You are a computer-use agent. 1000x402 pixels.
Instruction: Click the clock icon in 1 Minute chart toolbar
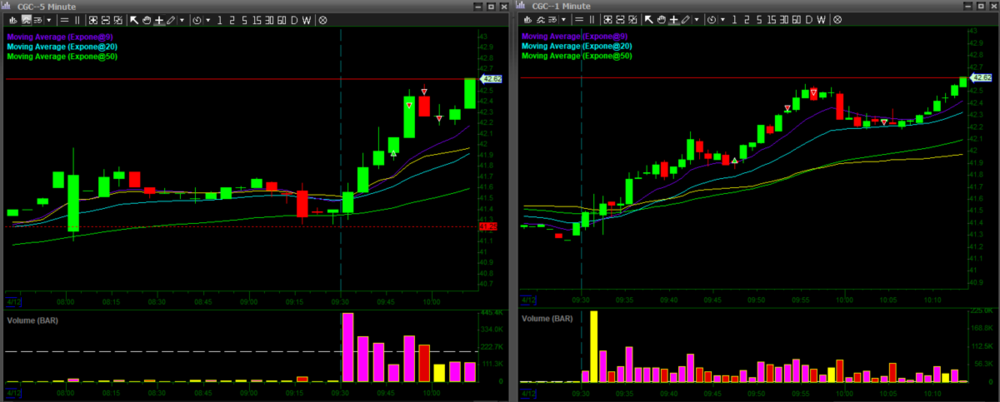[x=711, y=20]
